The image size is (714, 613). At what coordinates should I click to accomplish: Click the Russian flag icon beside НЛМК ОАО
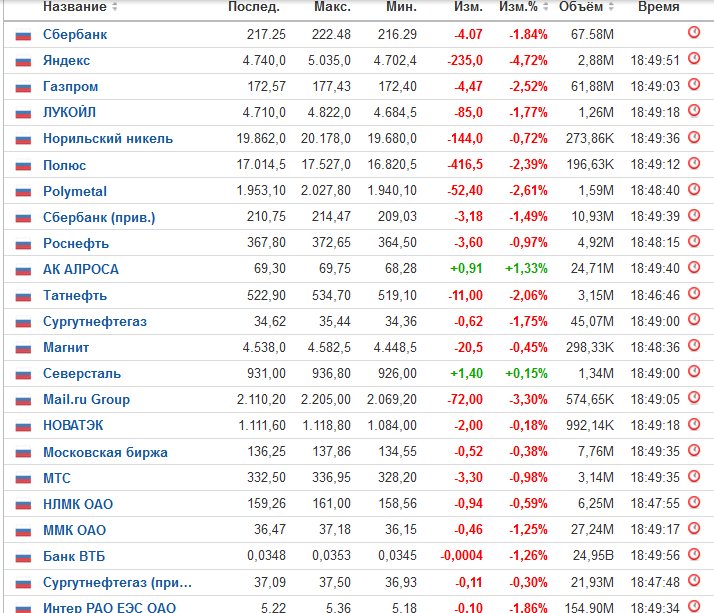tap(23, 505)
